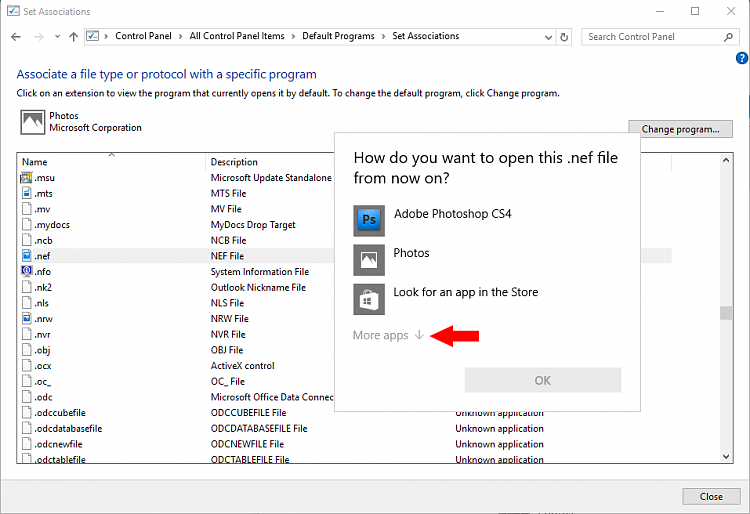Expand address bar history dropdown

[x=549, y=37]
